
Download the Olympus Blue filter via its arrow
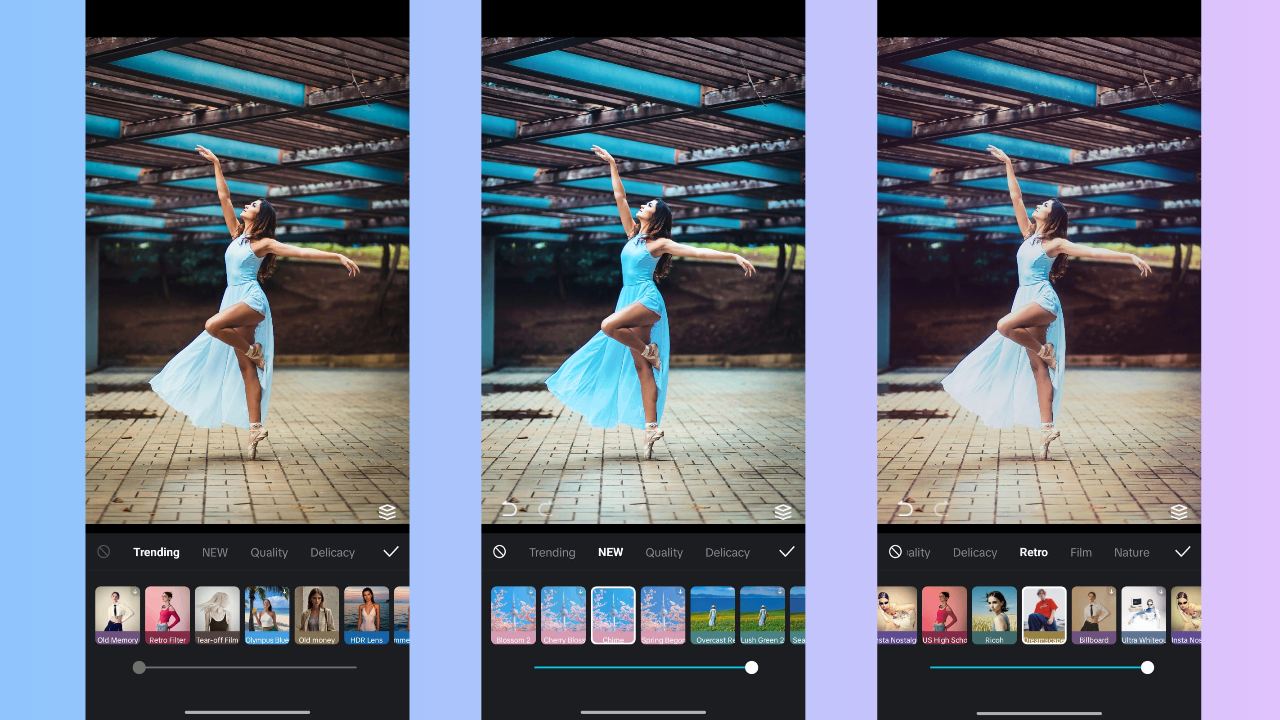[283, 593]
